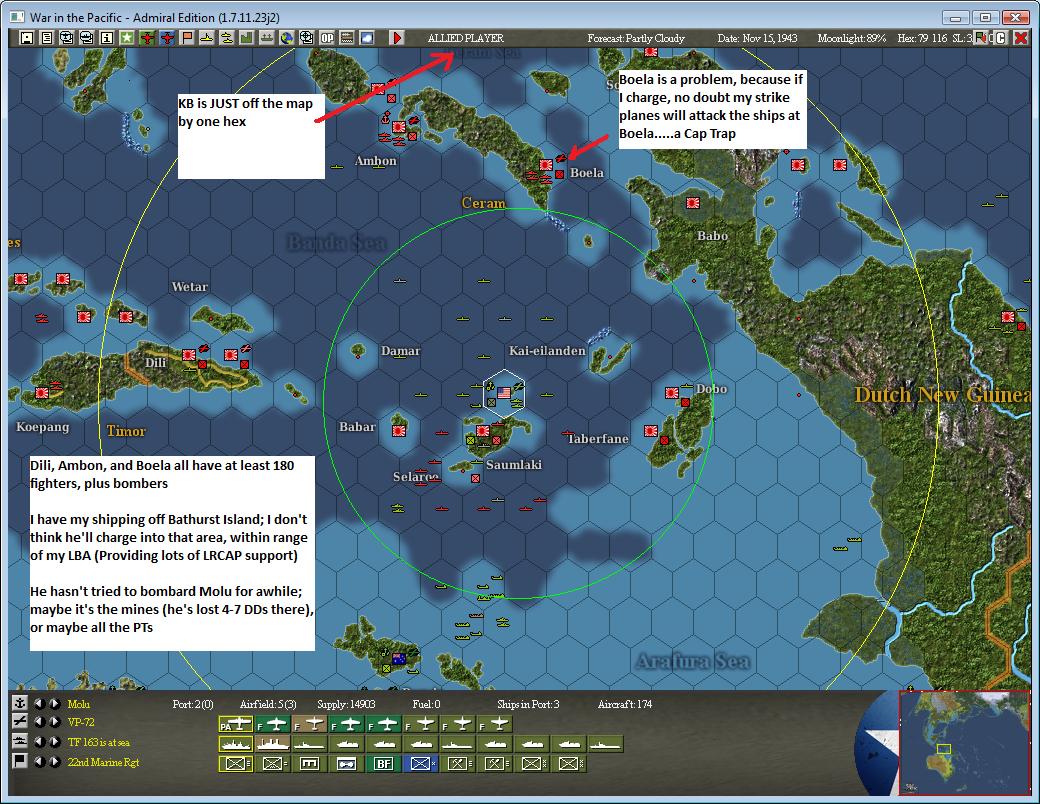Screen dimensions: 1040x804
Task: Go to next air unit after VP-72
Action: (54, 722)
